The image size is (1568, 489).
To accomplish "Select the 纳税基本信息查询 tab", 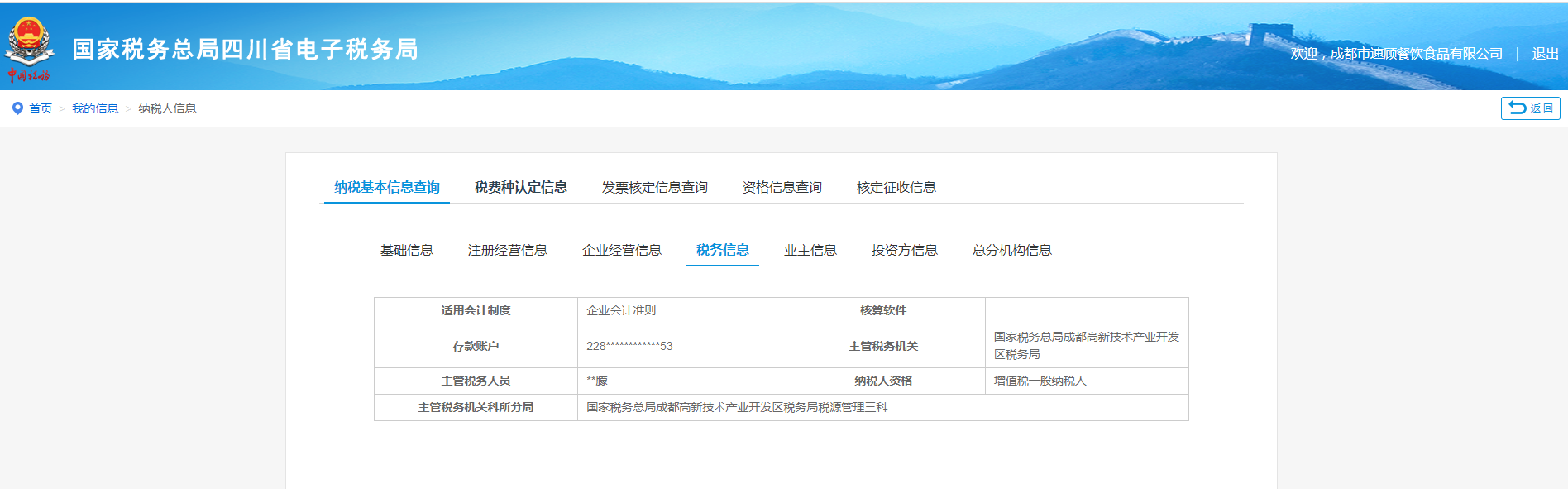I will (387, 187).
